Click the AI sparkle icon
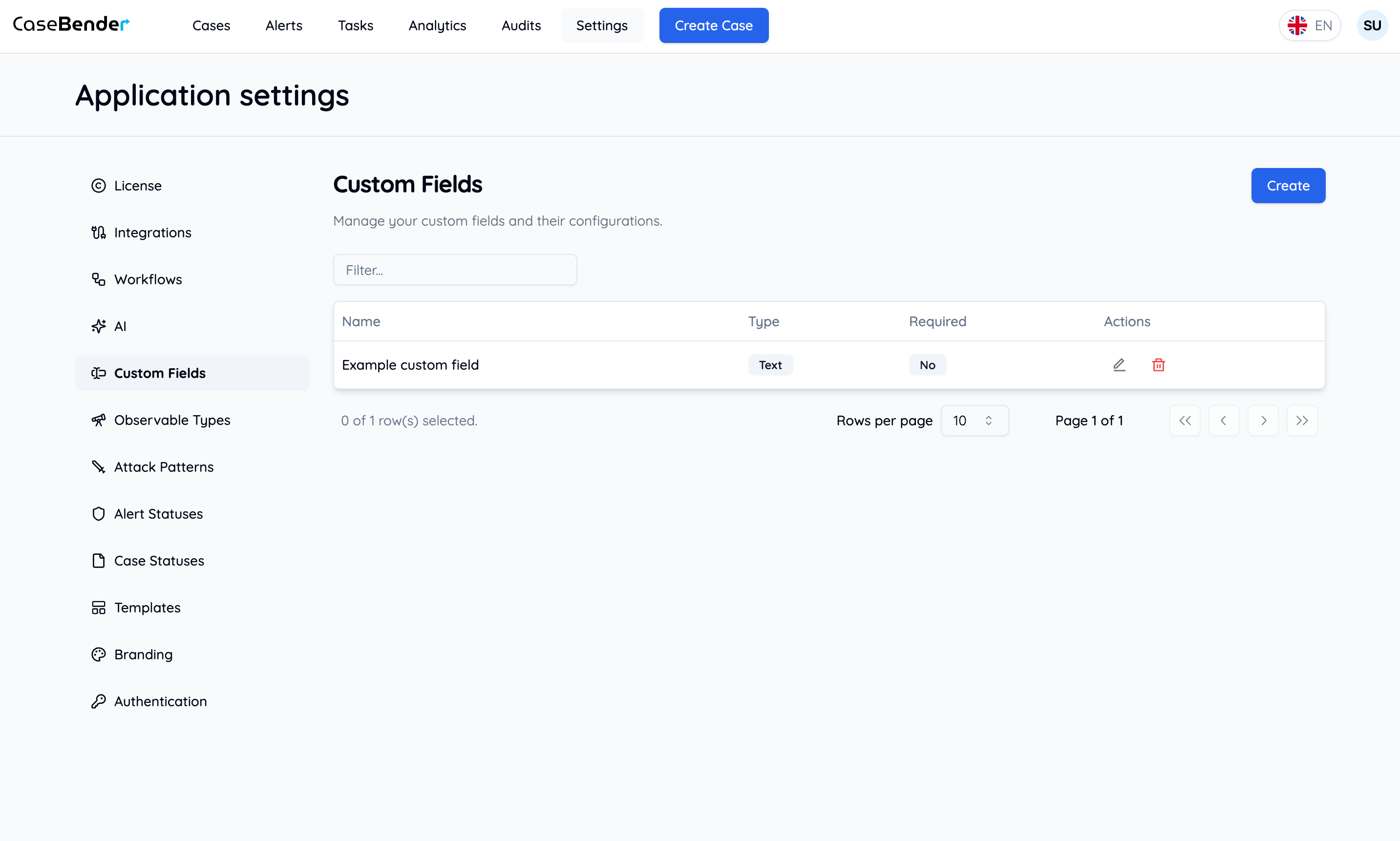This screenshot has height=841, width=1400. pyautogui.click(x=99, y=326)
